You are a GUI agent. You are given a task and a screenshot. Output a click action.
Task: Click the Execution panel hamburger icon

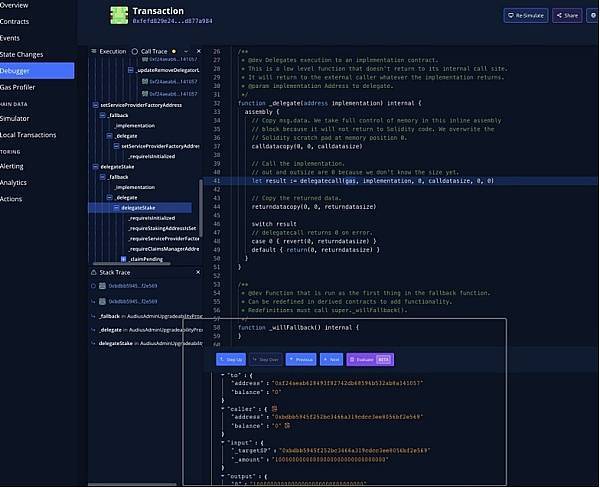point(93,51)
